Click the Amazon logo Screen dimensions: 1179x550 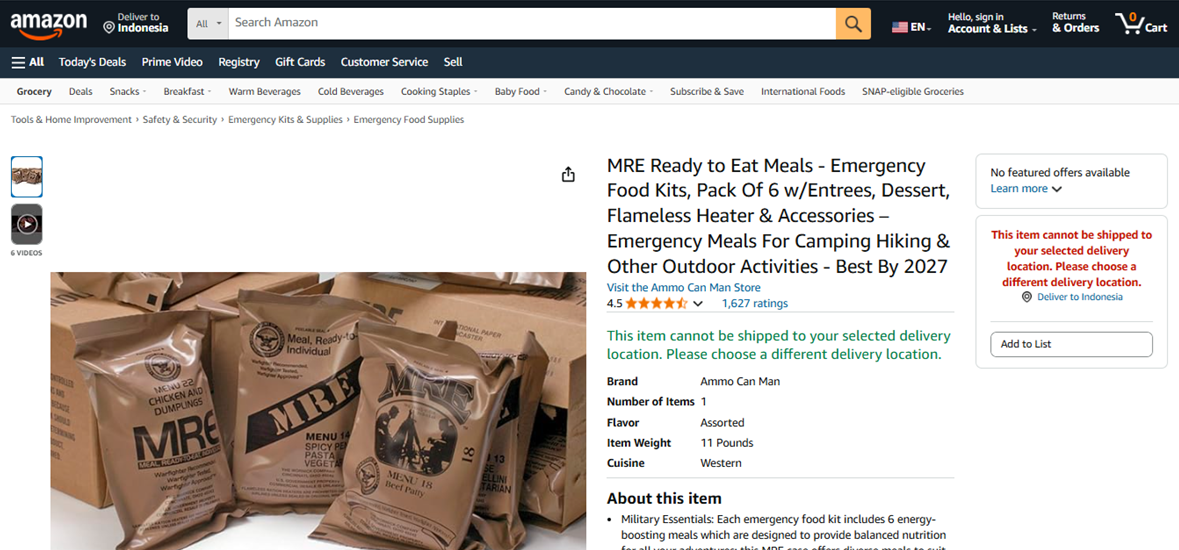click(x=48, y=24)
